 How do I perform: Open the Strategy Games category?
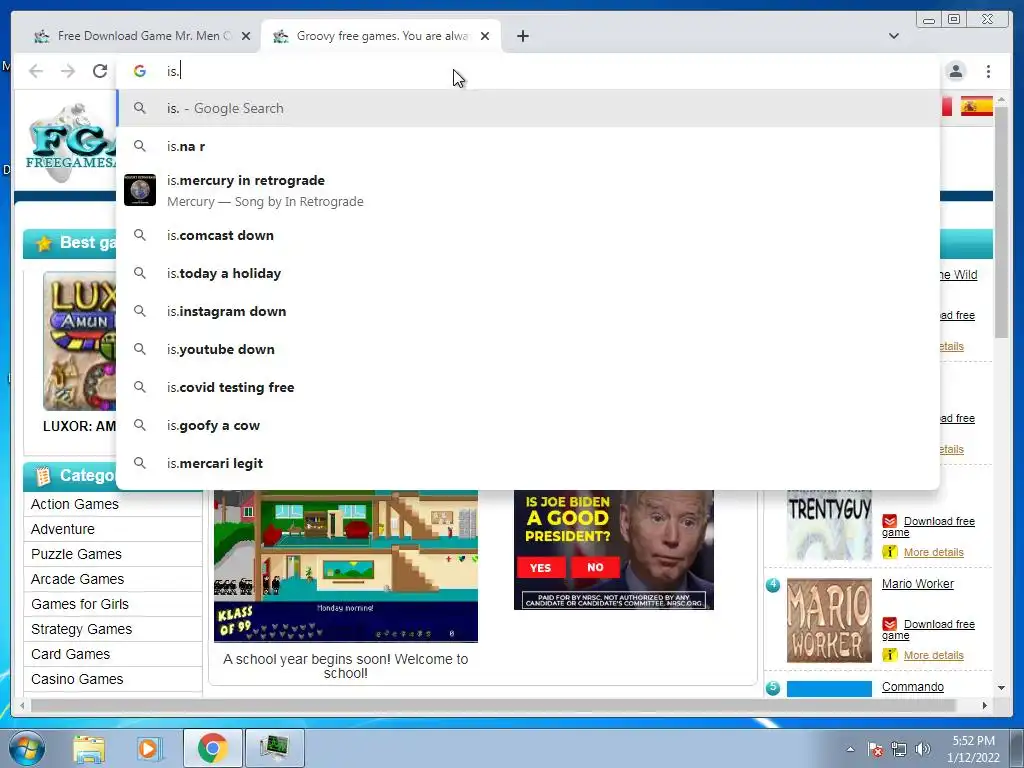click(82, 629)
